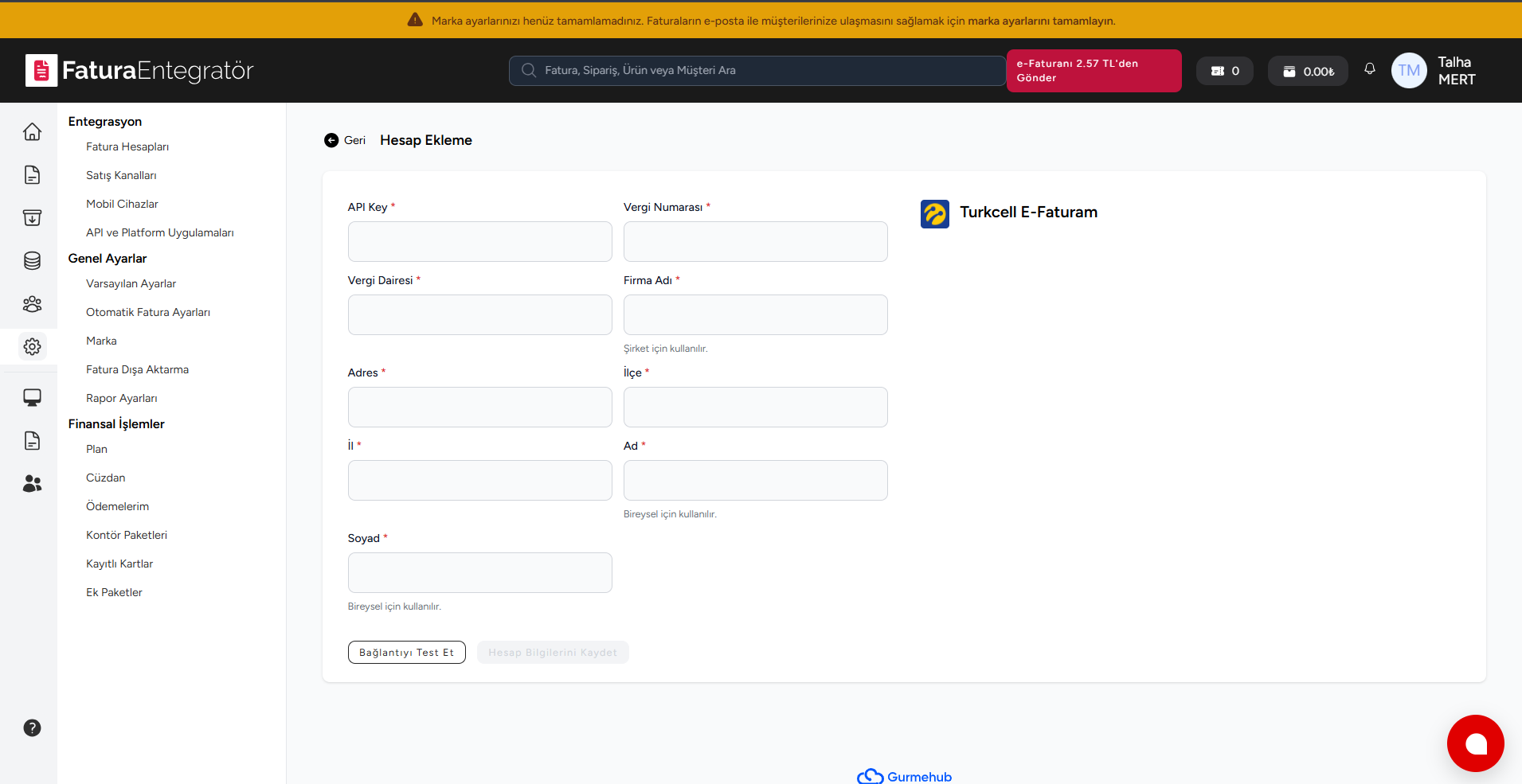The width and height of the screenshot is (1522, 784).
Task: Focus the İlçe input field
Action: [756, 407]
